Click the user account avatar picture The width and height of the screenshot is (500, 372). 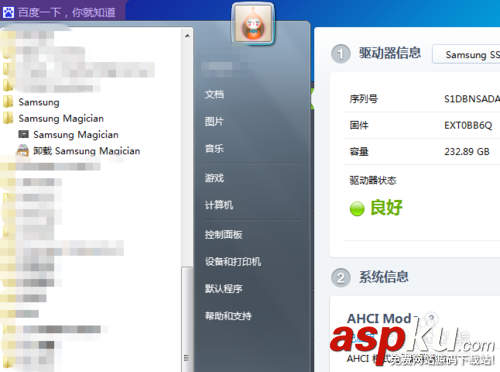[253, 23]
